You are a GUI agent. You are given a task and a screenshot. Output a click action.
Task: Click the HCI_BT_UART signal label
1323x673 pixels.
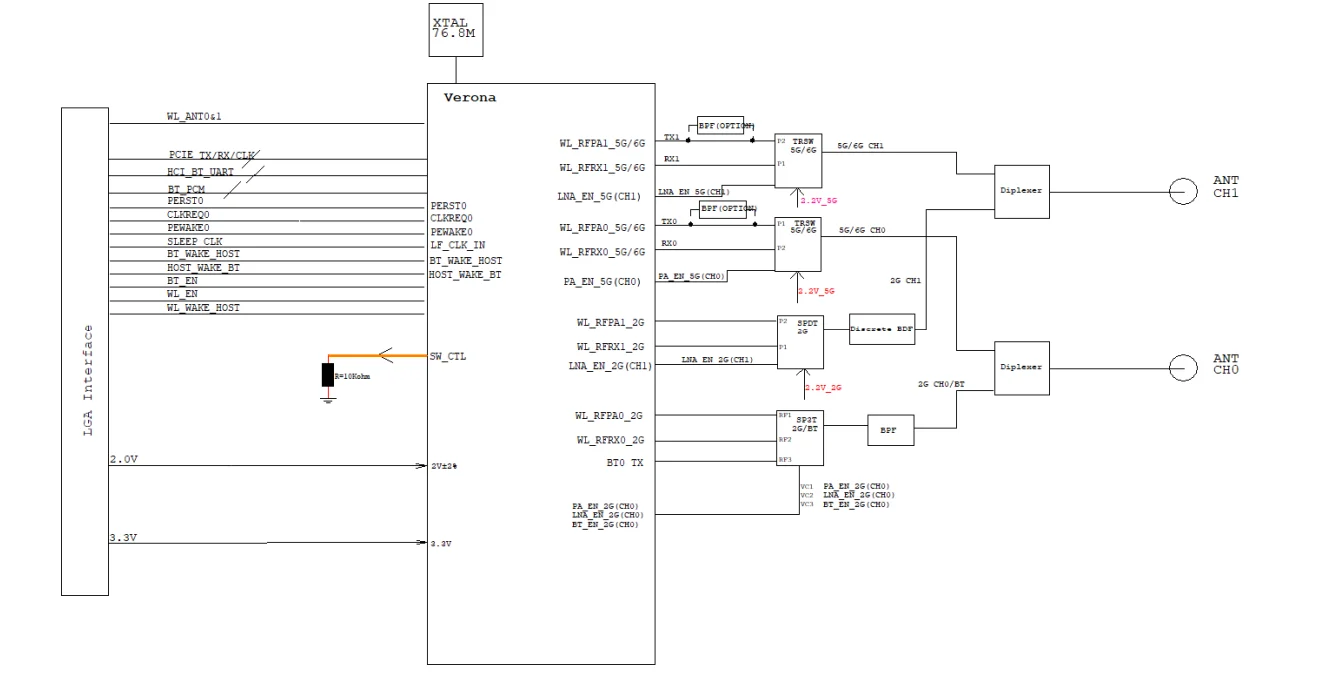[x=199, y=172]
